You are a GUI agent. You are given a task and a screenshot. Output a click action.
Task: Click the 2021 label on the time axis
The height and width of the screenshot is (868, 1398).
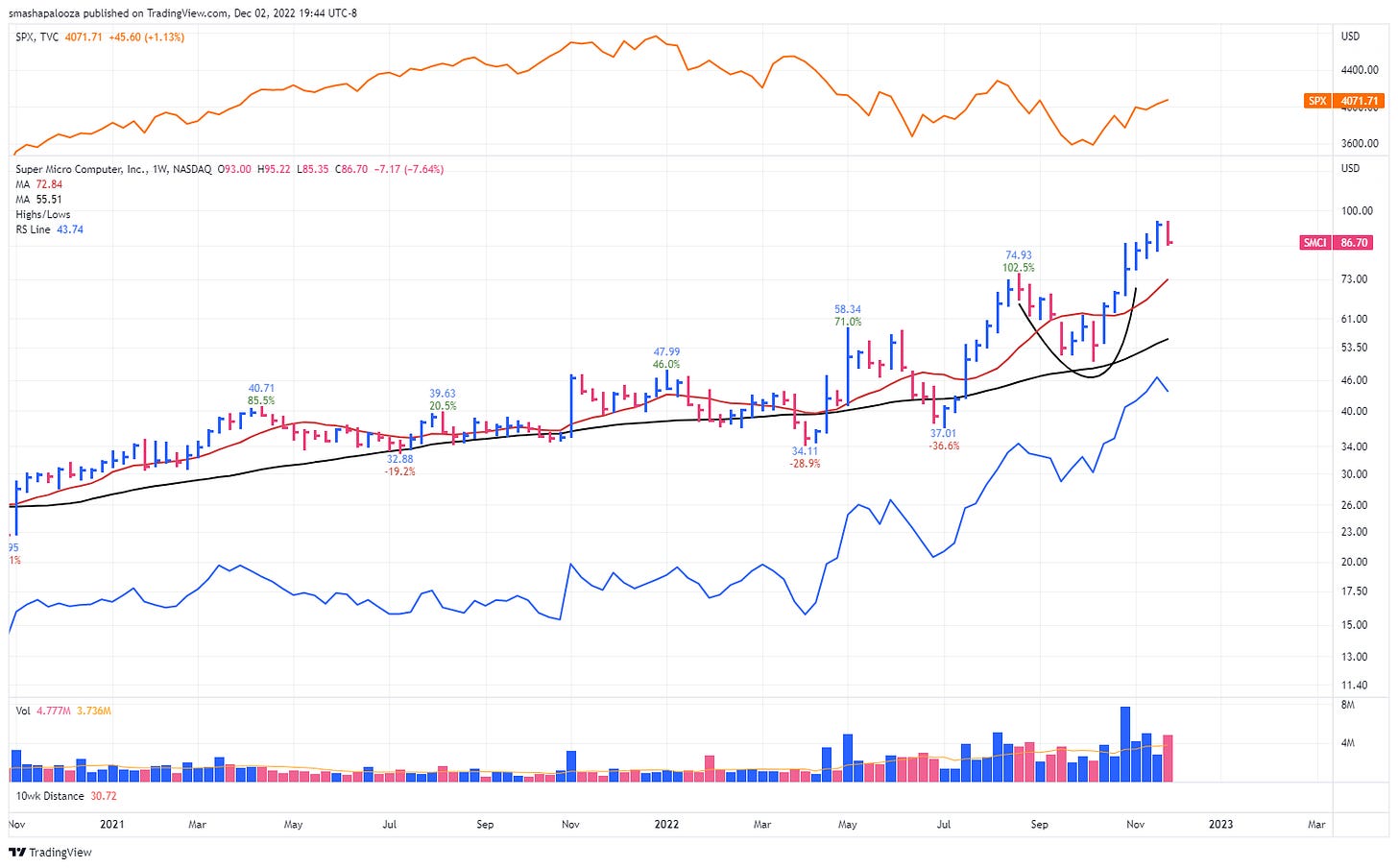112,824
